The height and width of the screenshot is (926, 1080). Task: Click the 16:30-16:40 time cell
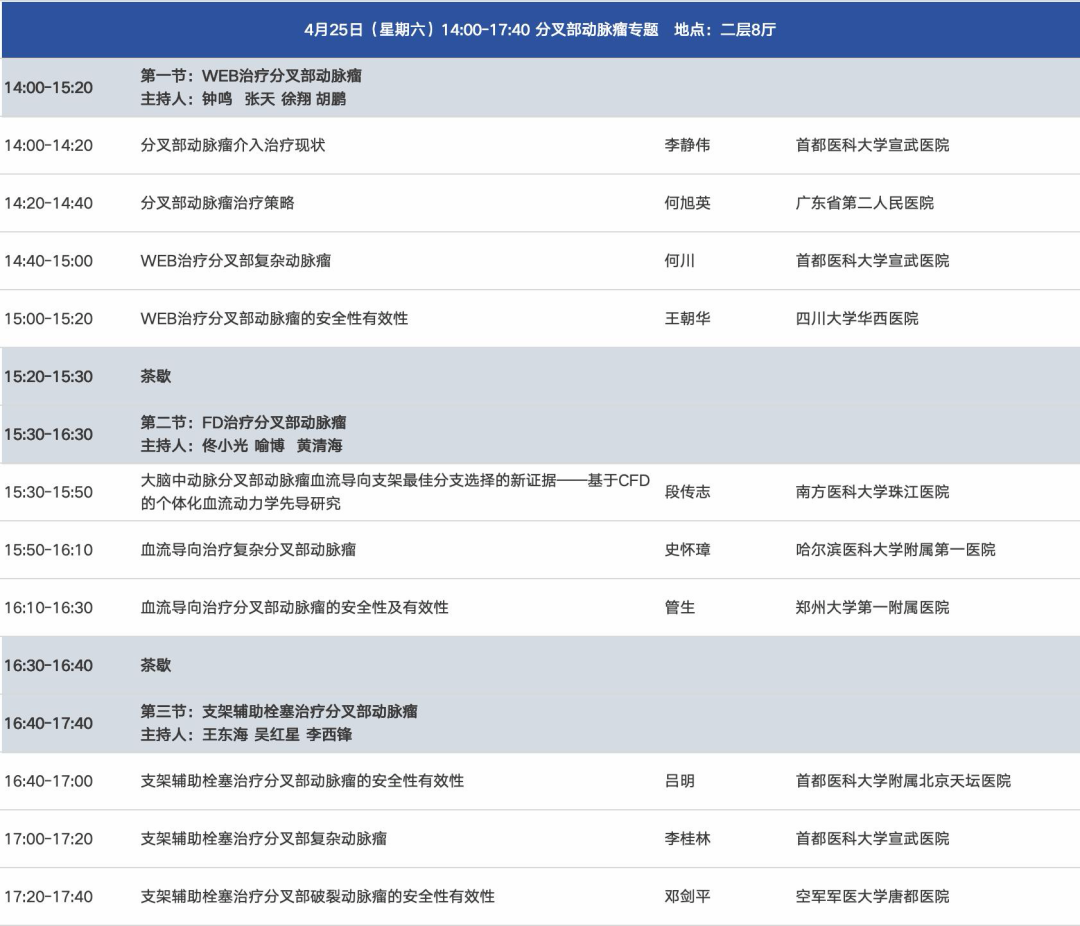click(48, 666)
